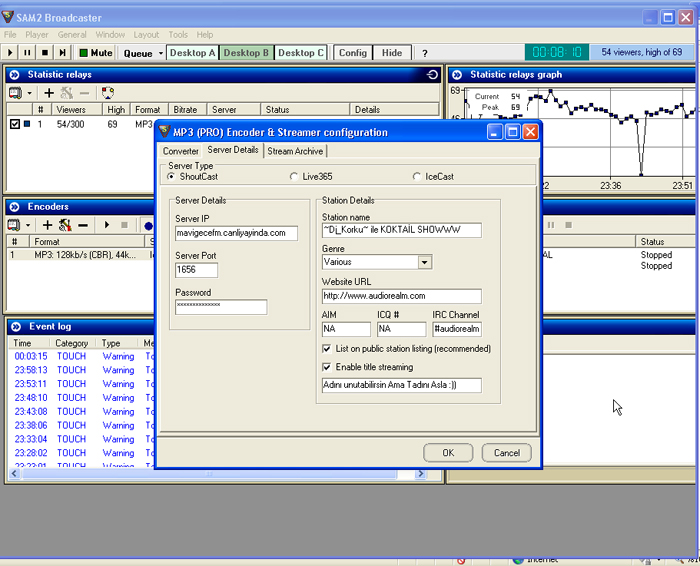Screen dimensions: 700x566
Task: Open the Genre dropdown
Action: pos(425,262)
